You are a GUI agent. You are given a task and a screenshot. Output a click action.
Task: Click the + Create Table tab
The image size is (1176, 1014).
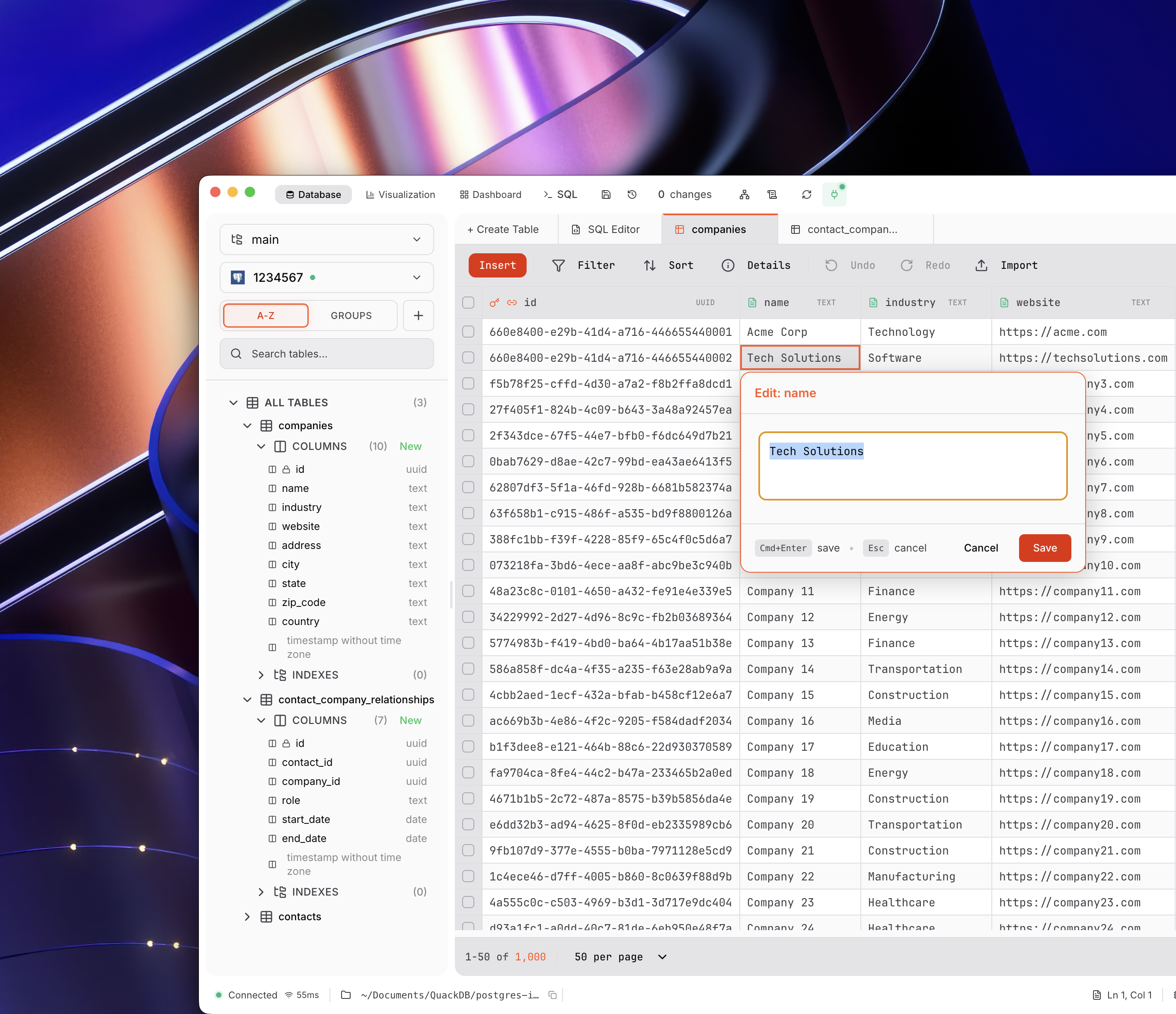(503, 229)
